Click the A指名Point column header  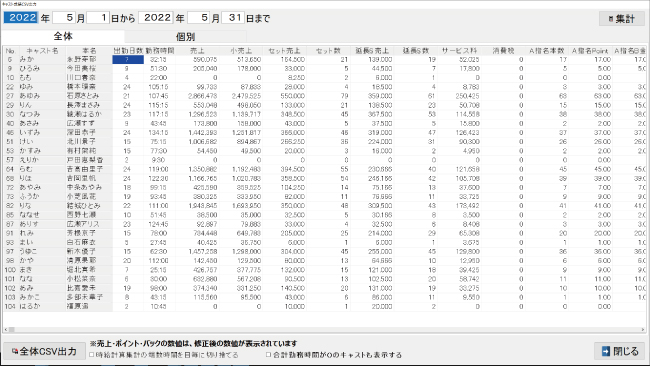point(590,51)
